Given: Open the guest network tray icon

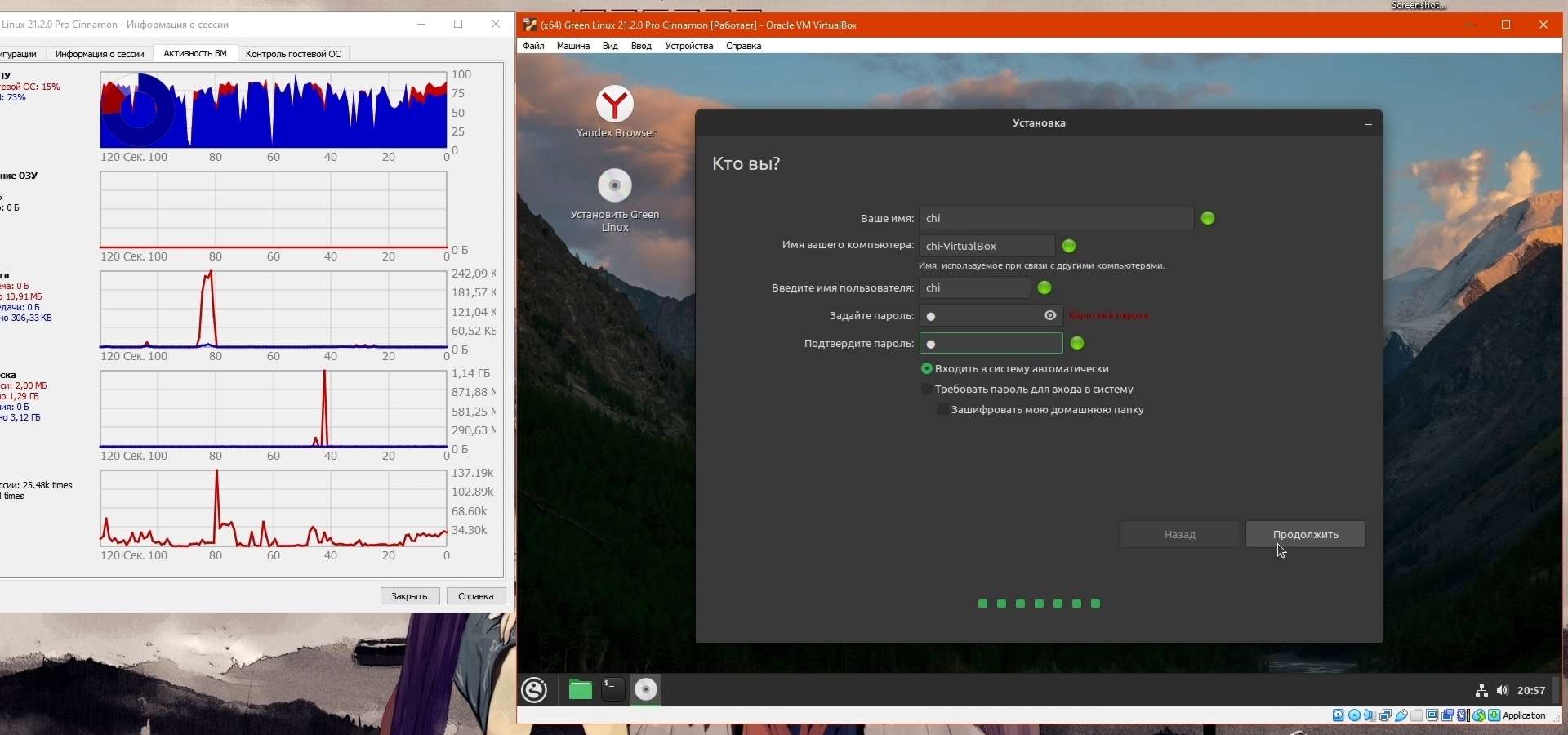Looking at the screenshot, I should click(1481, 691).
